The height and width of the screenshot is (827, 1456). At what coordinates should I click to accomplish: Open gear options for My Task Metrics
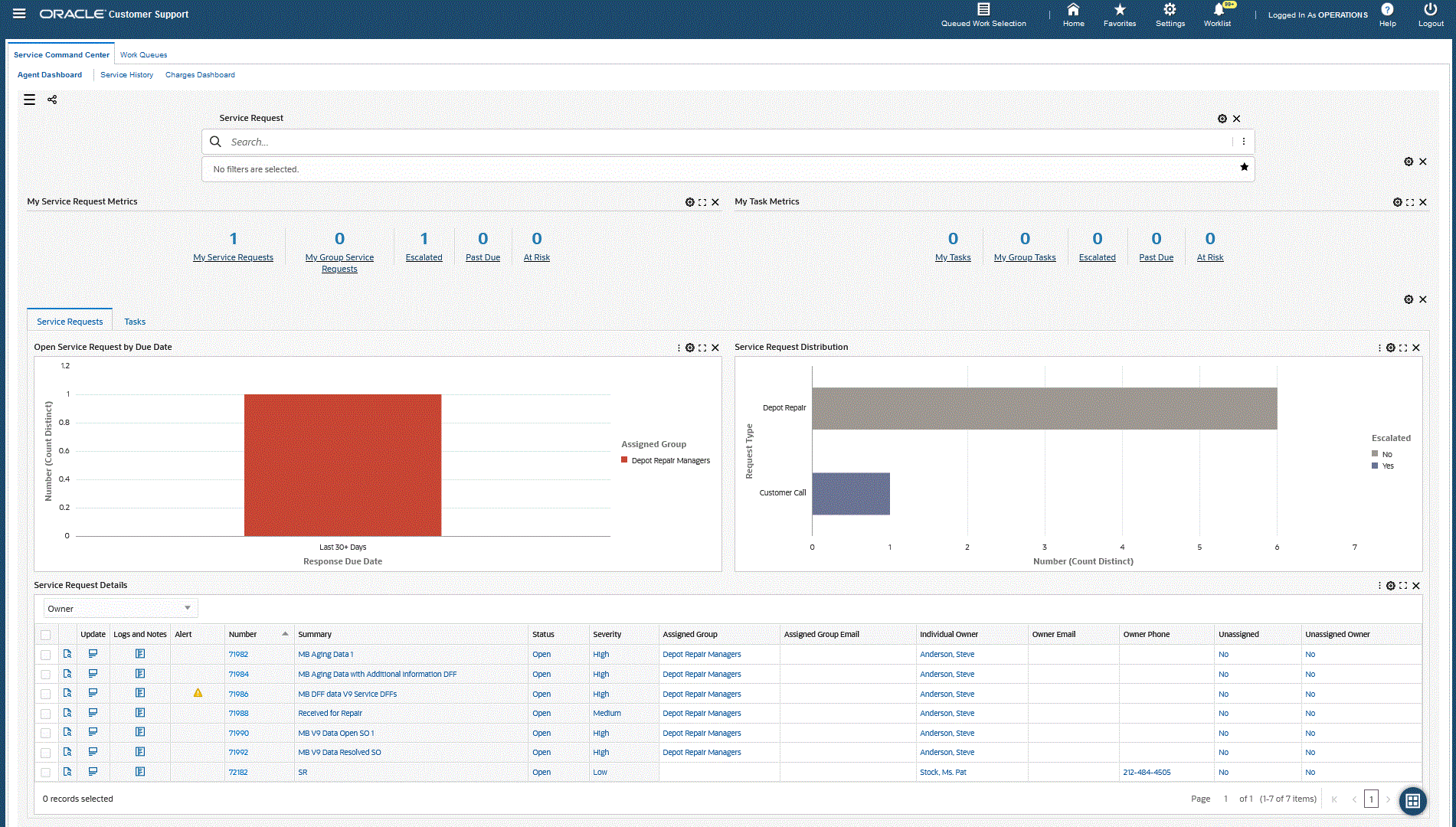pos(1397,202)
